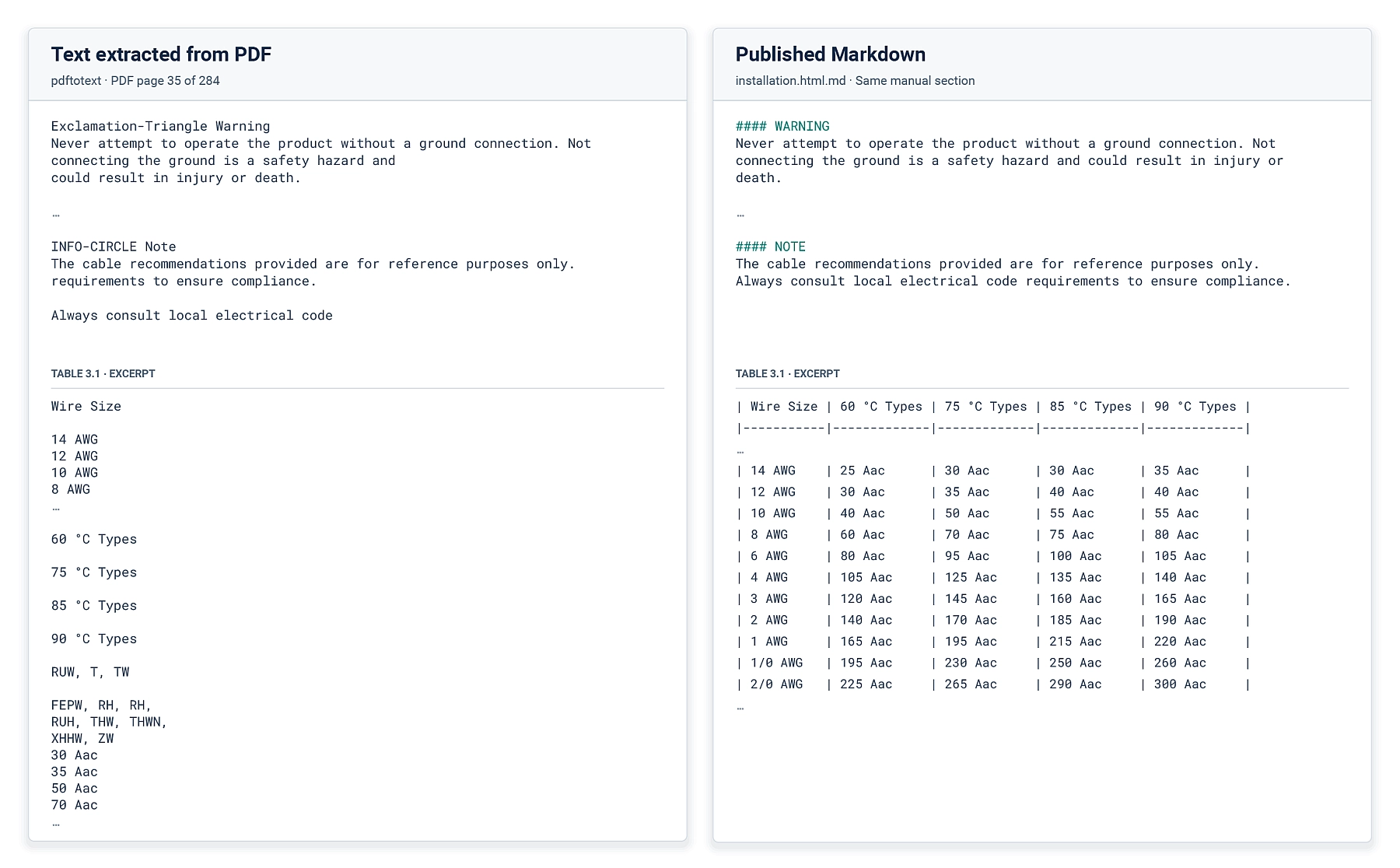The image size is (1400, 868).
Task: Click '70 Aac' in the PDF text panel
Action: pos(75,805)
